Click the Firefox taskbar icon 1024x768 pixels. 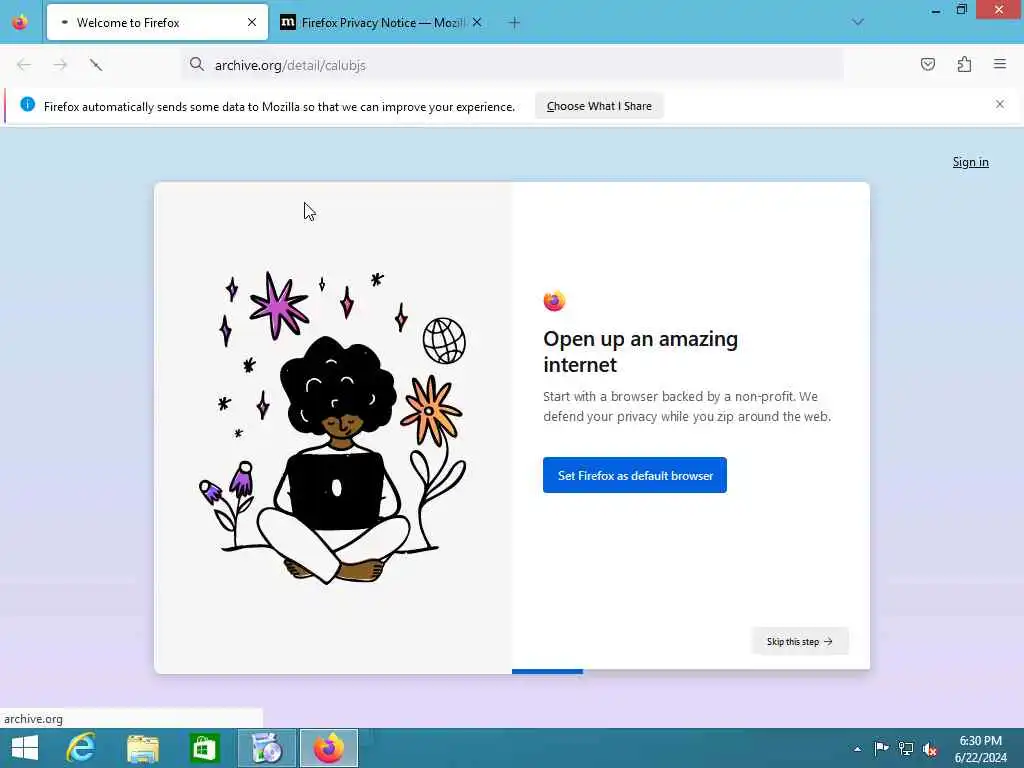(328, 748)
